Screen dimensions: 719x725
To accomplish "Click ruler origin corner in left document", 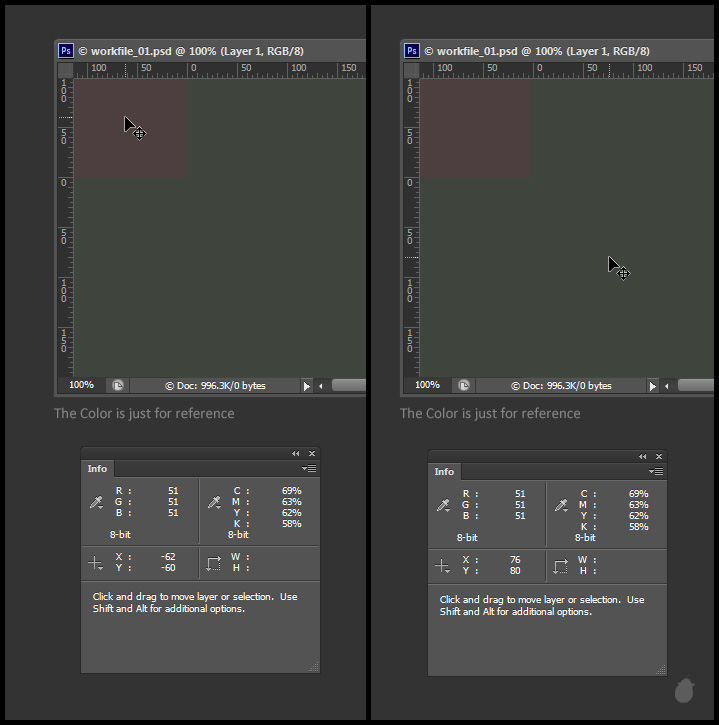I will click(x=65, y=69).
